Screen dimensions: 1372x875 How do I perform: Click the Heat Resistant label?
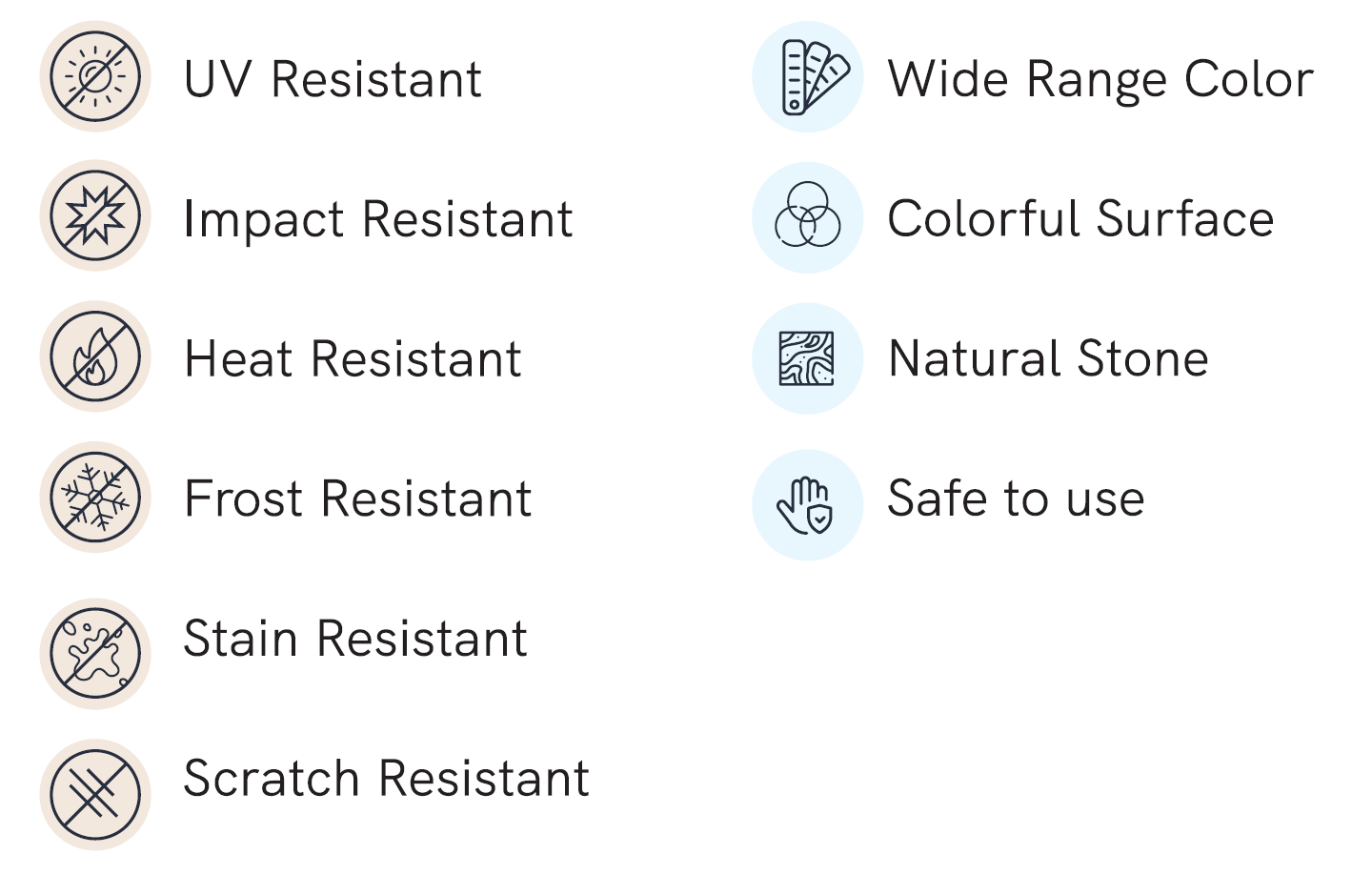353,359
